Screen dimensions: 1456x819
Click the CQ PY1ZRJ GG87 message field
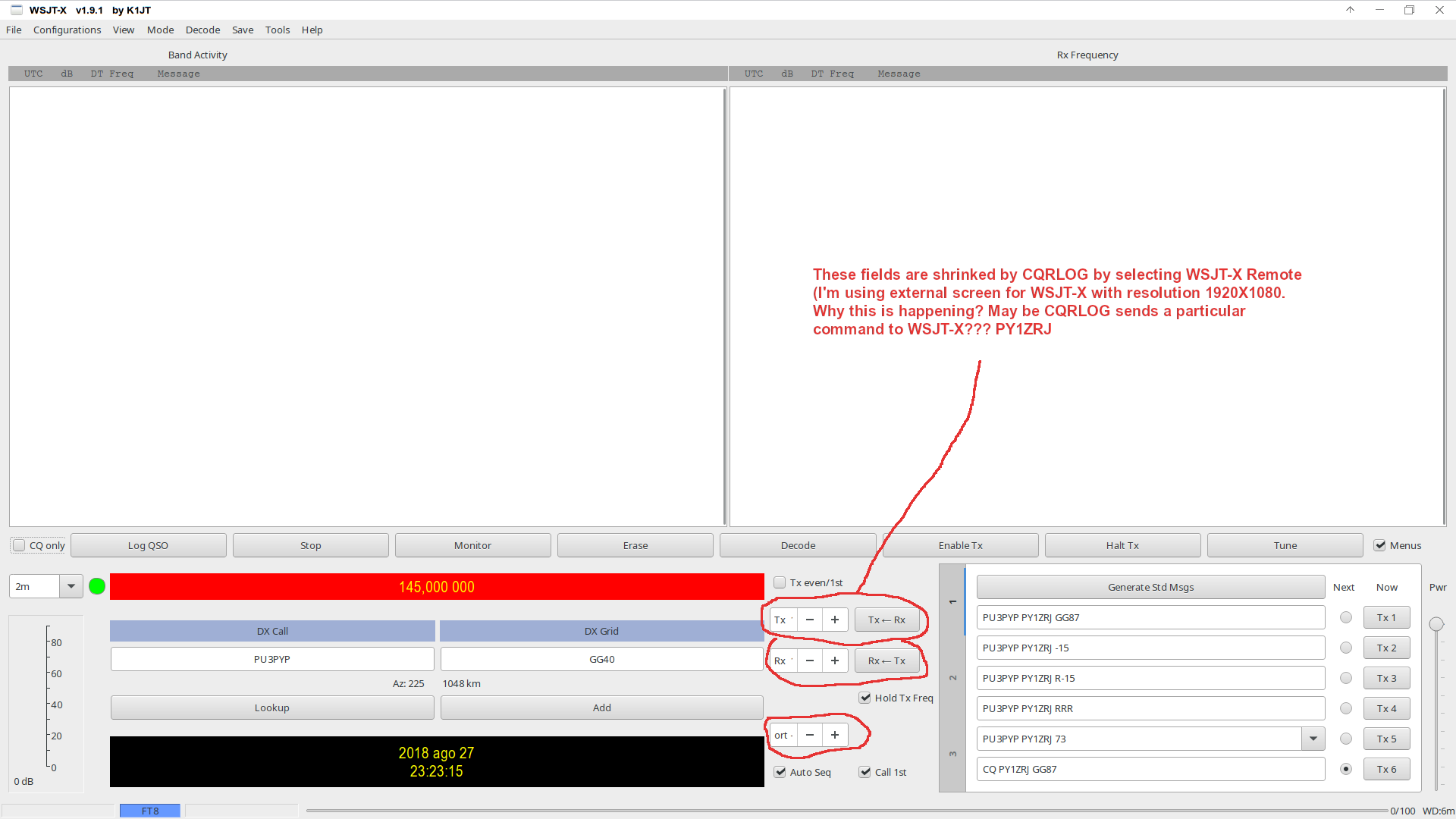(x=1150, y=769)
